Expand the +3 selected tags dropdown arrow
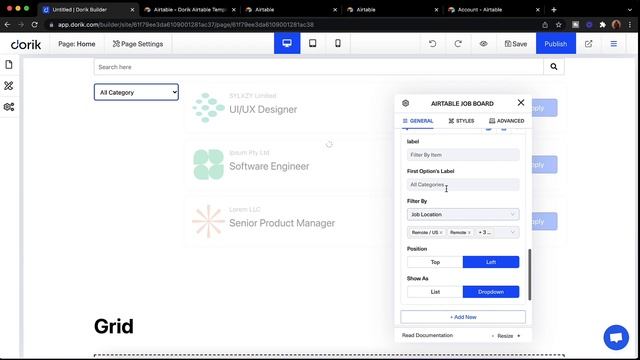This screenshot has width=640, height=360. tap(512, 232)
